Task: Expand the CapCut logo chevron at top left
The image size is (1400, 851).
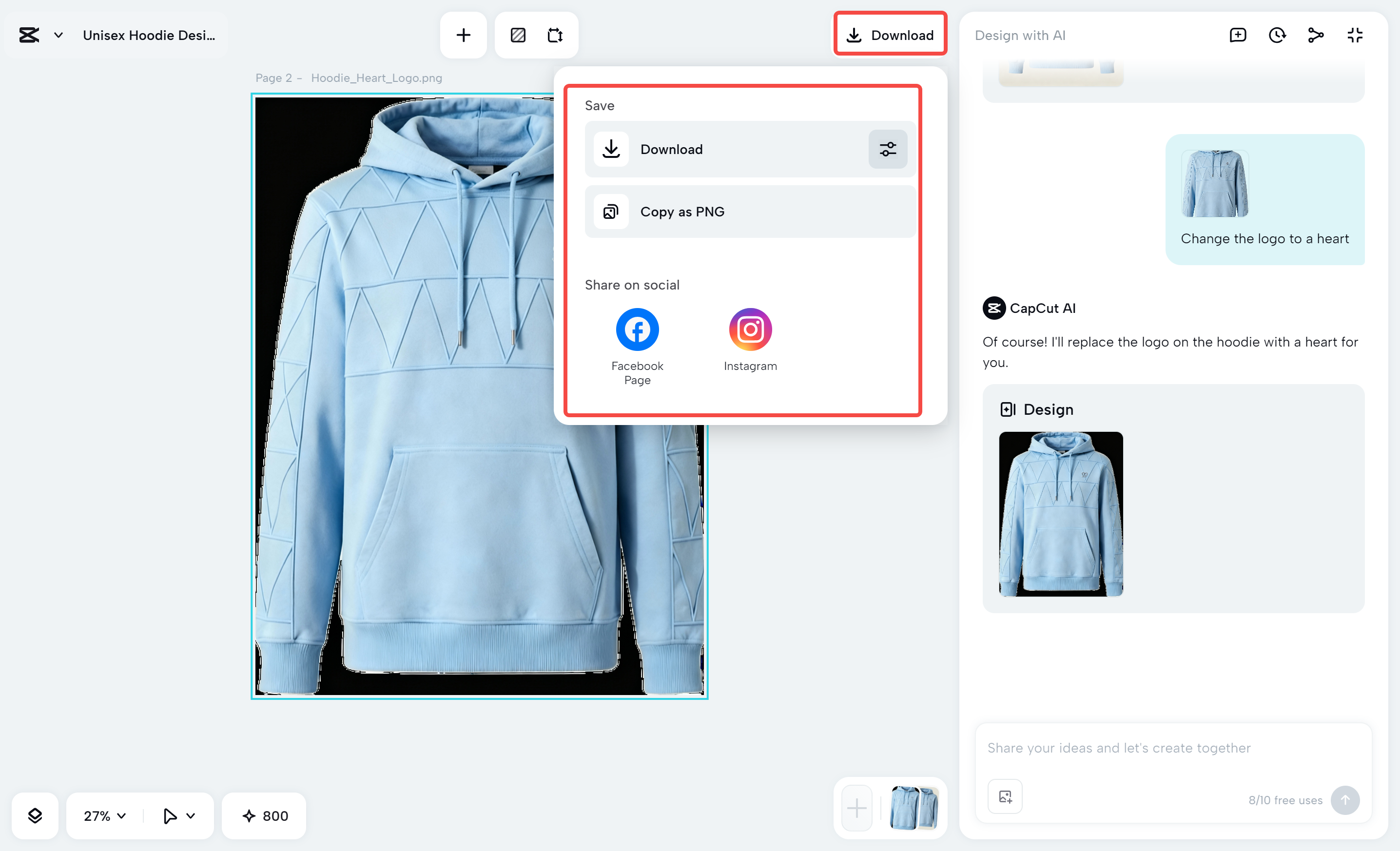Action: [58, 35]
